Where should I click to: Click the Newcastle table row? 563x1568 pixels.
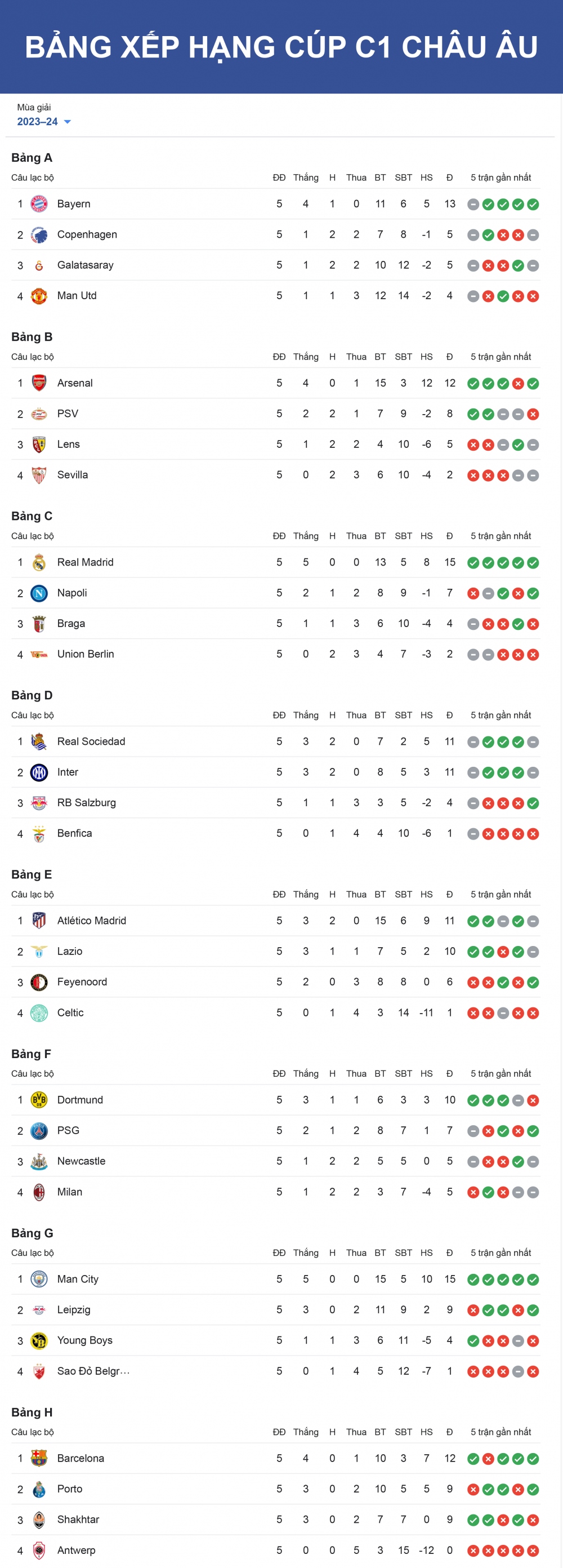coord(275,1161)
